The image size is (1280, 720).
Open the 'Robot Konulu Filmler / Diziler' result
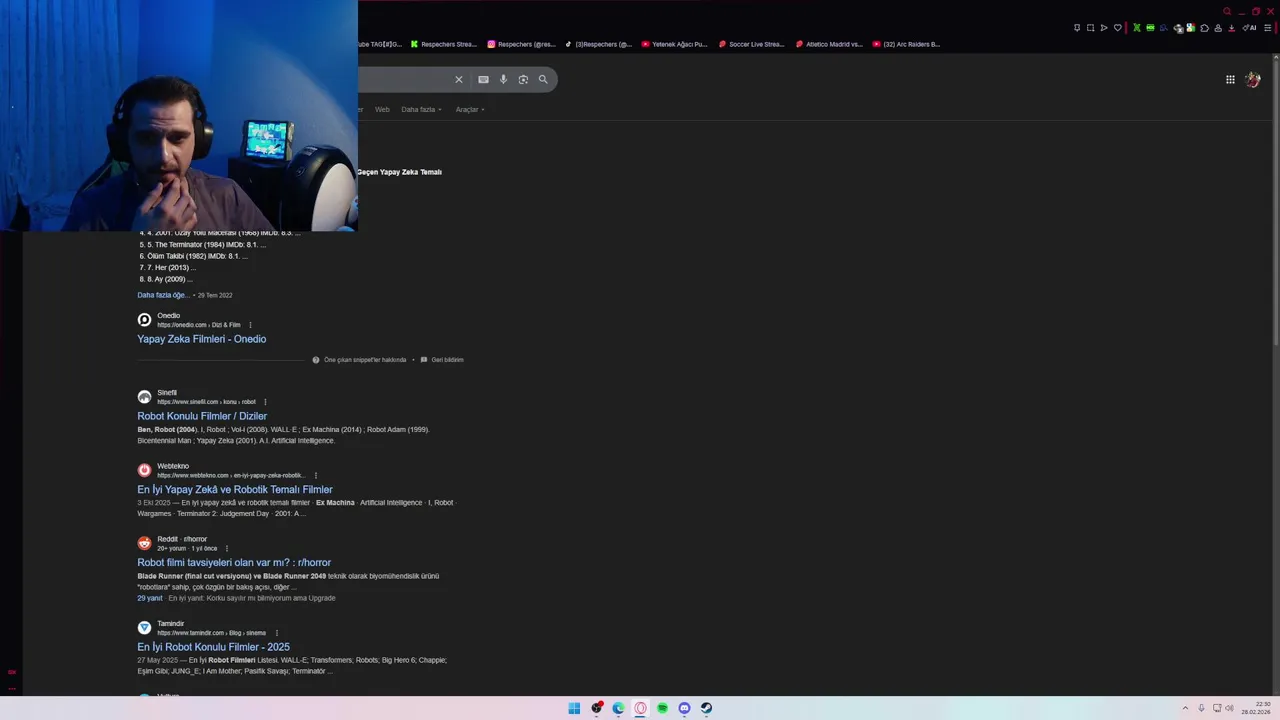[x=202, y=416]
